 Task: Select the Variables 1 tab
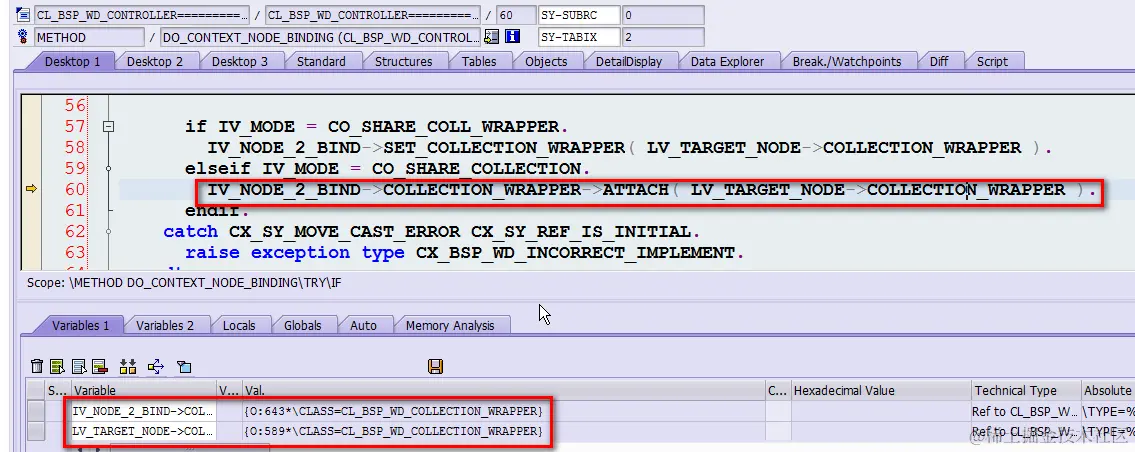pos(80,325)
